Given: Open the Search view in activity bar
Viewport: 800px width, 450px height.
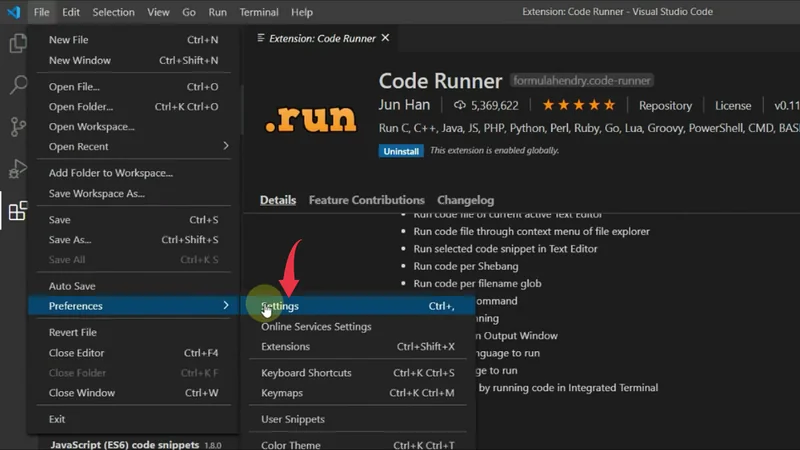Looking at the screenshot, I should [x=17, y=86].
